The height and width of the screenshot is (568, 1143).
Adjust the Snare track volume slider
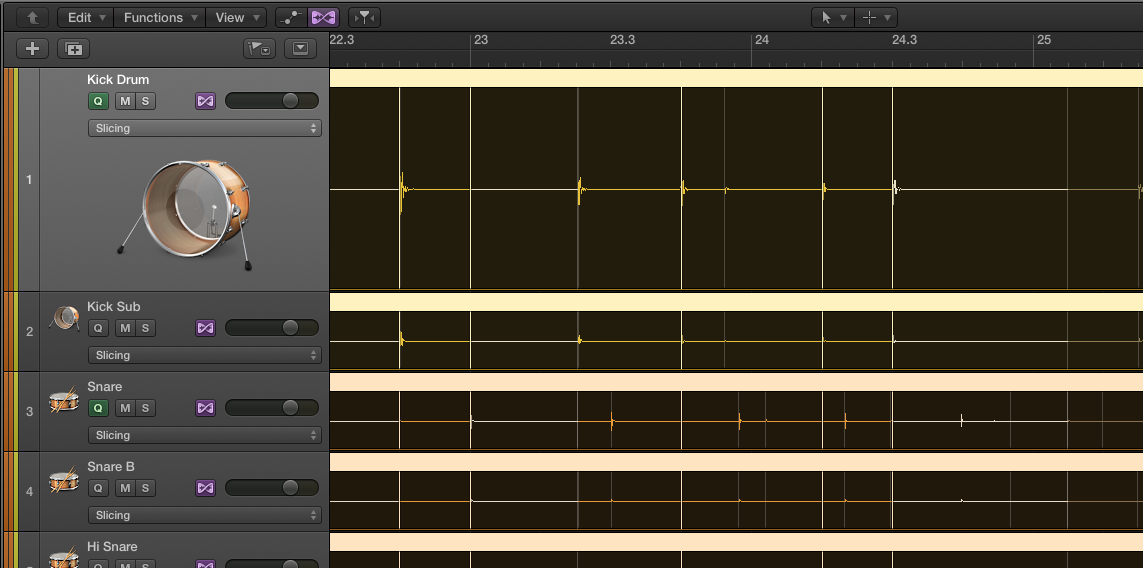(x=272, y=408)
